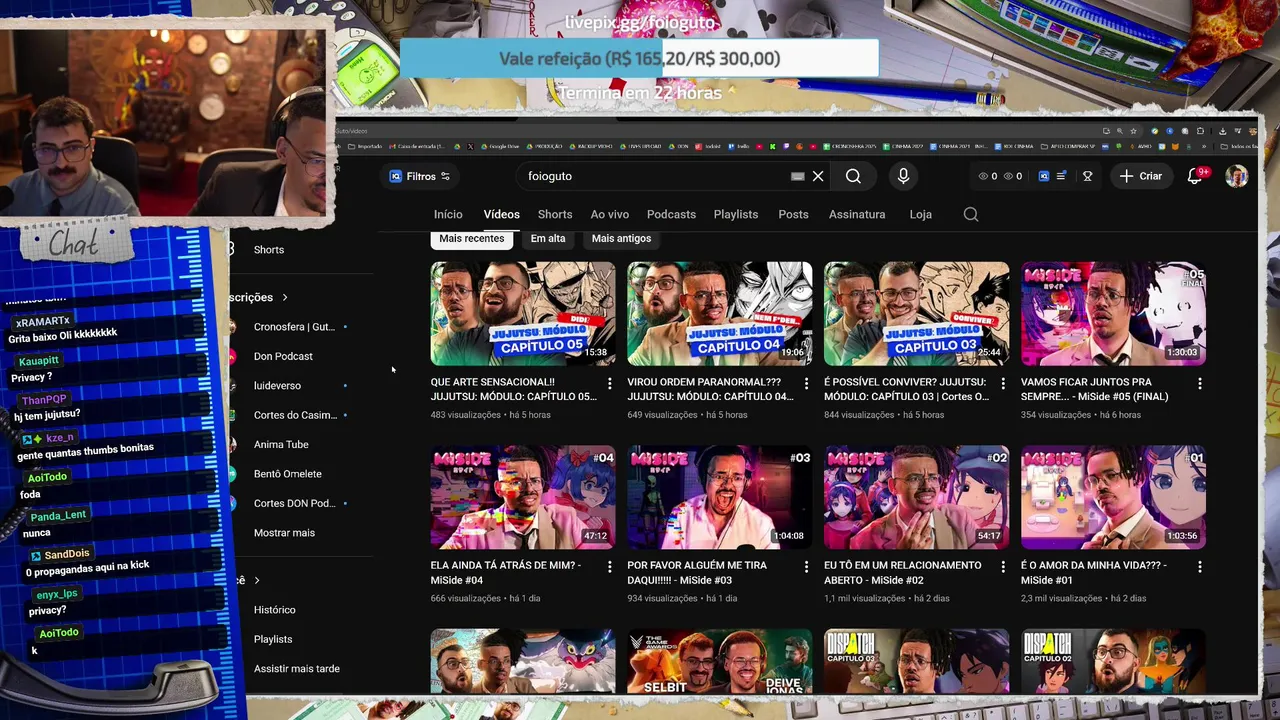
Task: Open options menu for 'VAMOS FICAR JUNTOS' video
Action: pyautogui.click(x=1200, y=383)
